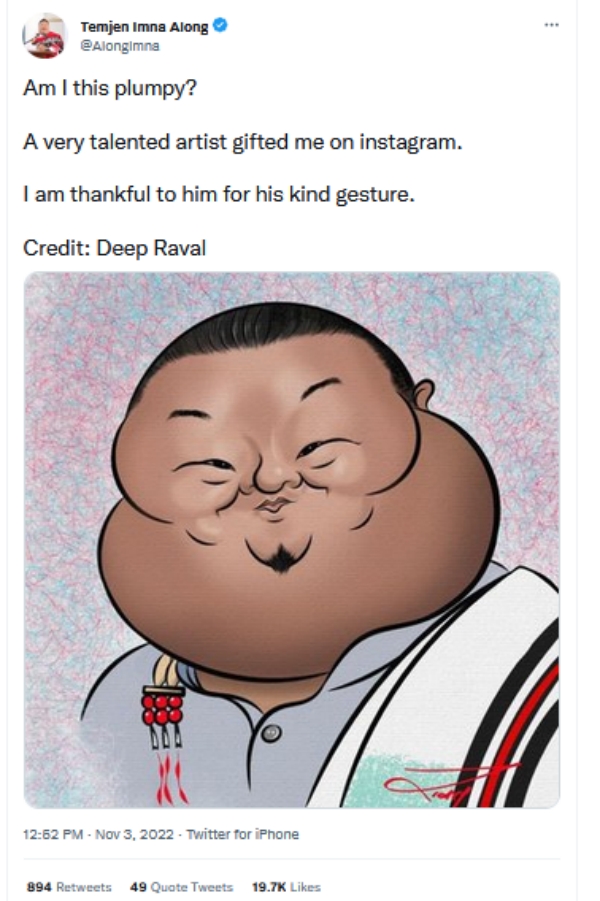Show the 49 Quote Tweets
Screen dimensions: 600x901
[182, 887]
